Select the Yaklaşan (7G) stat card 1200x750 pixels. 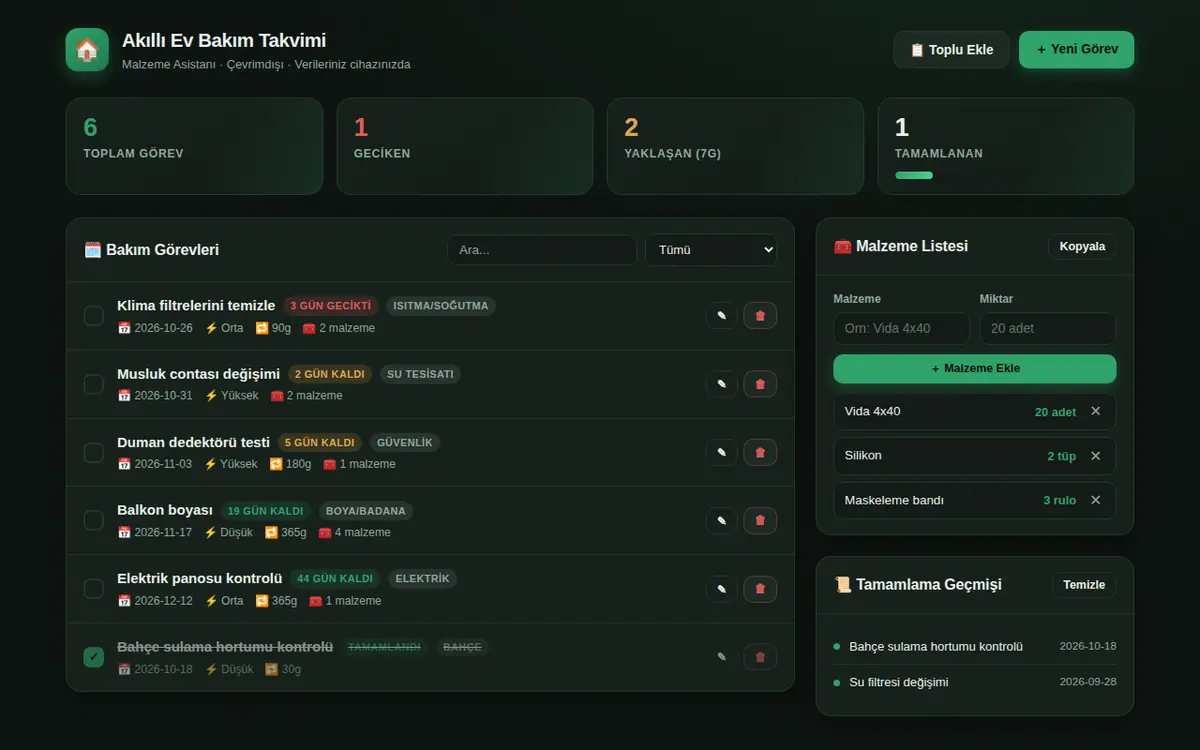735,146
